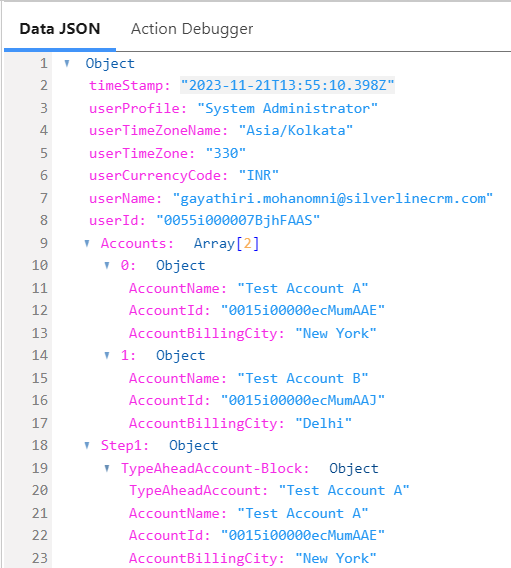Select "Test Account A" on line 11

303,288
